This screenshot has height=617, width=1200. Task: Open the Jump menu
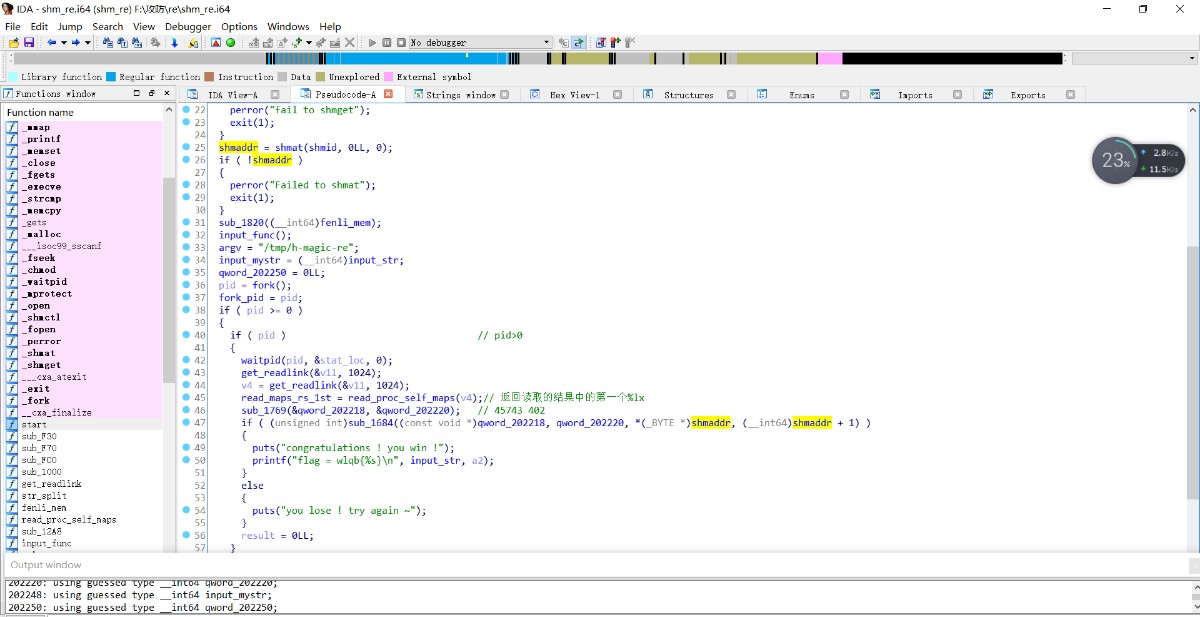coord(70,26)
